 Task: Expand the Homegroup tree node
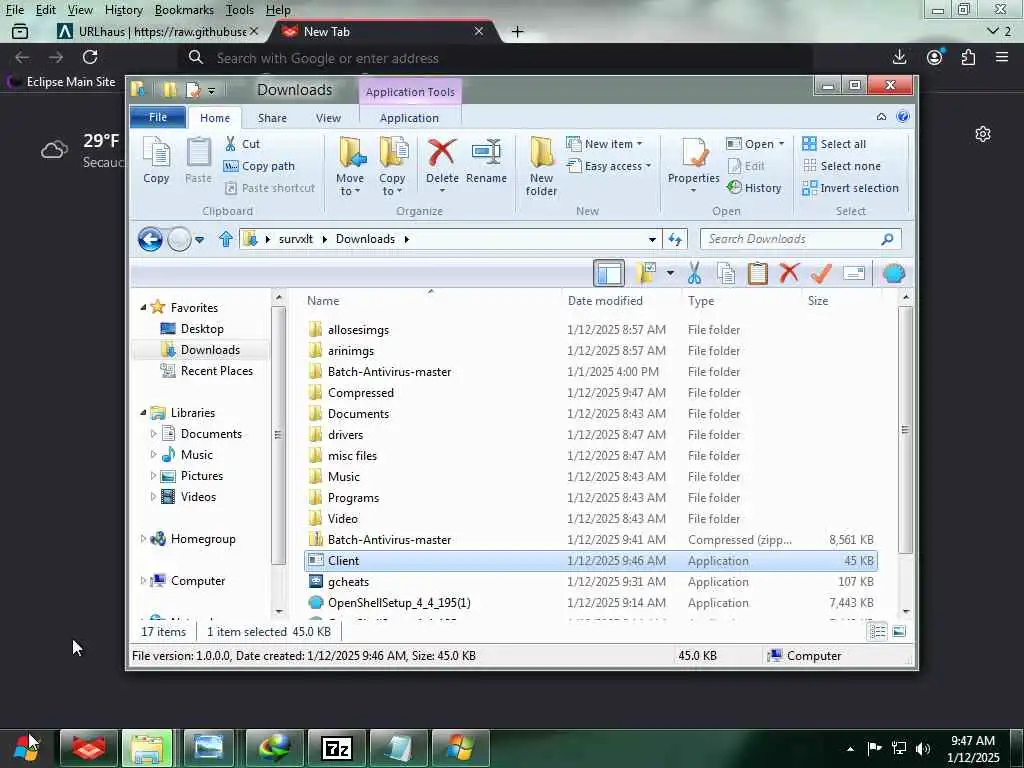pos(143,539)
